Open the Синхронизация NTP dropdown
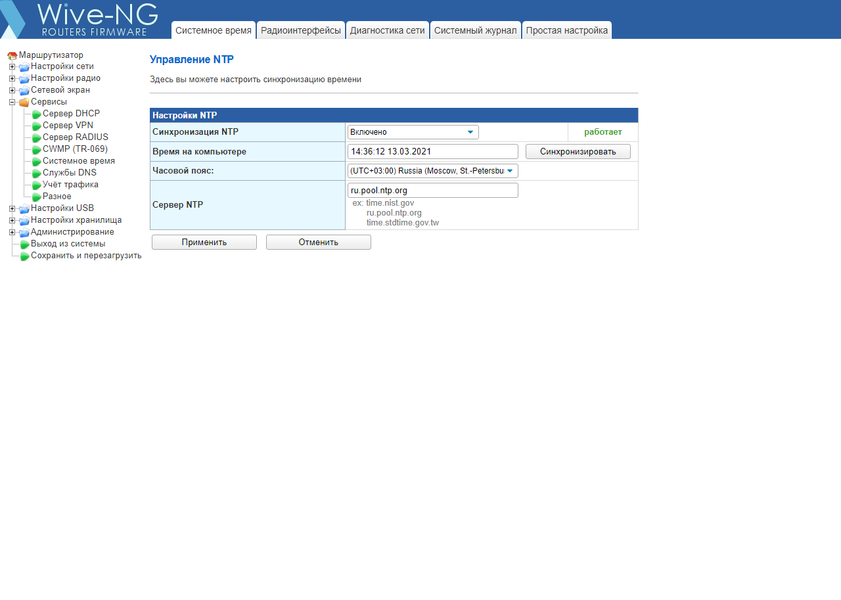Viewport: 841px width, 600px height. click(x=412, y=132)
